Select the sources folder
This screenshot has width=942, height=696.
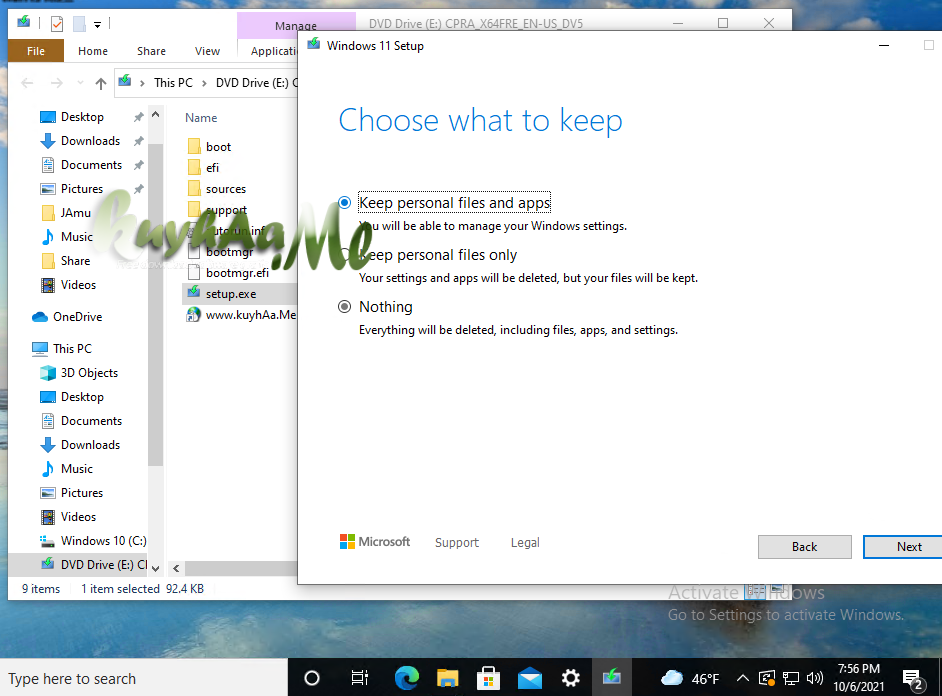coord(226,189)
